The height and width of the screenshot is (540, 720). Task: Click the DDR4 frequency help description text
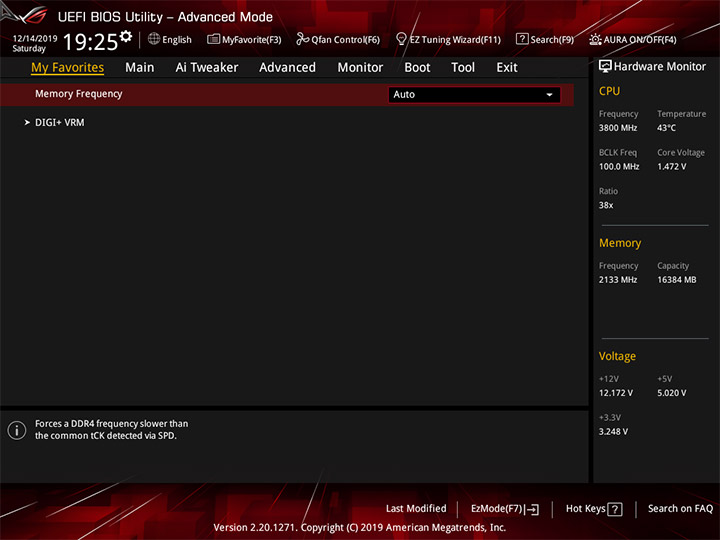[112, 430]
